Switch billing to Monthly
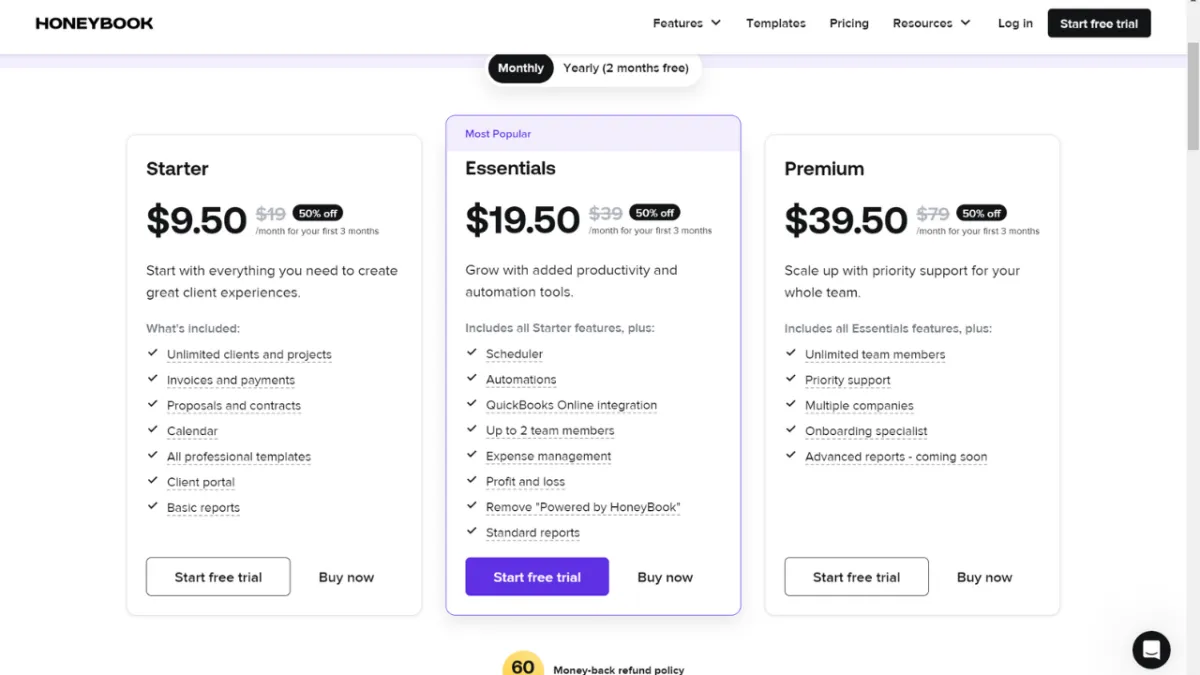The image size is (1200, 675). coord(521,68)
